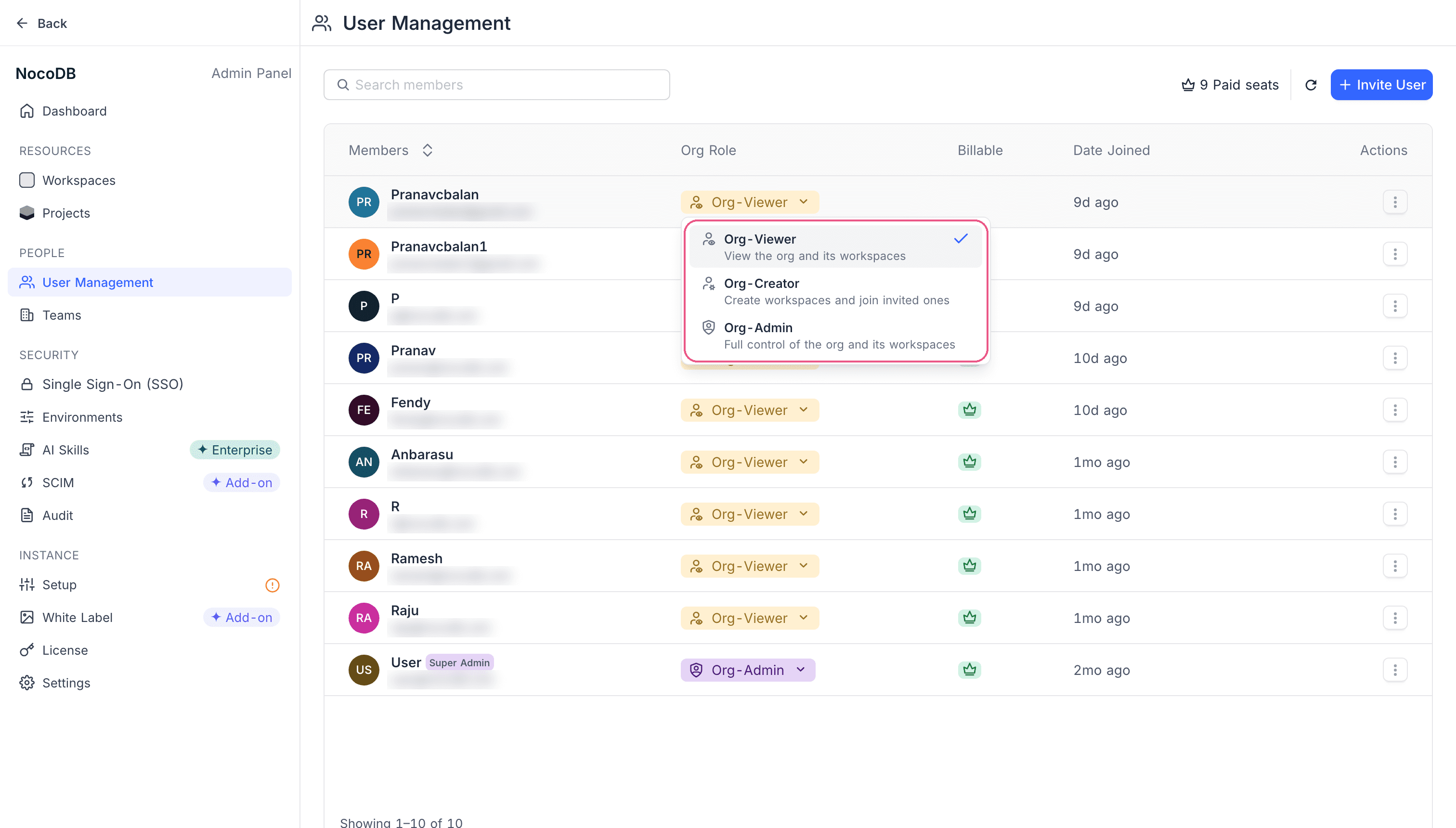Click Fendy's billable crown icon

pos(970,410)
